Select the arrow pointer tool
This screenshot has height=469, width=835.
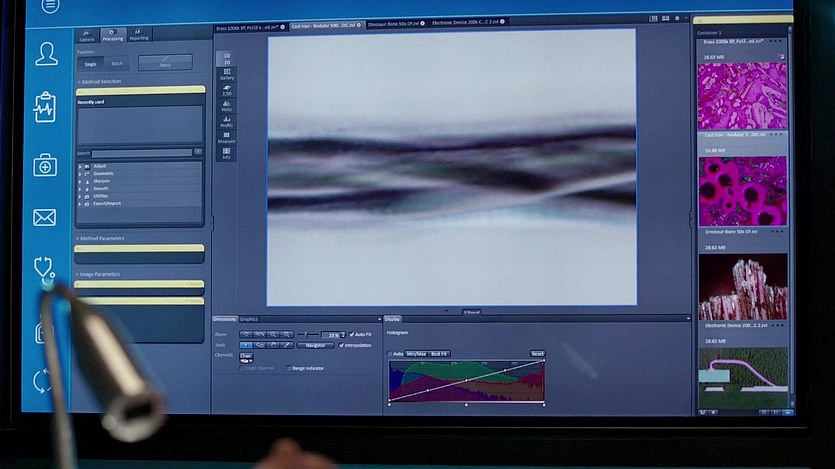247,345
